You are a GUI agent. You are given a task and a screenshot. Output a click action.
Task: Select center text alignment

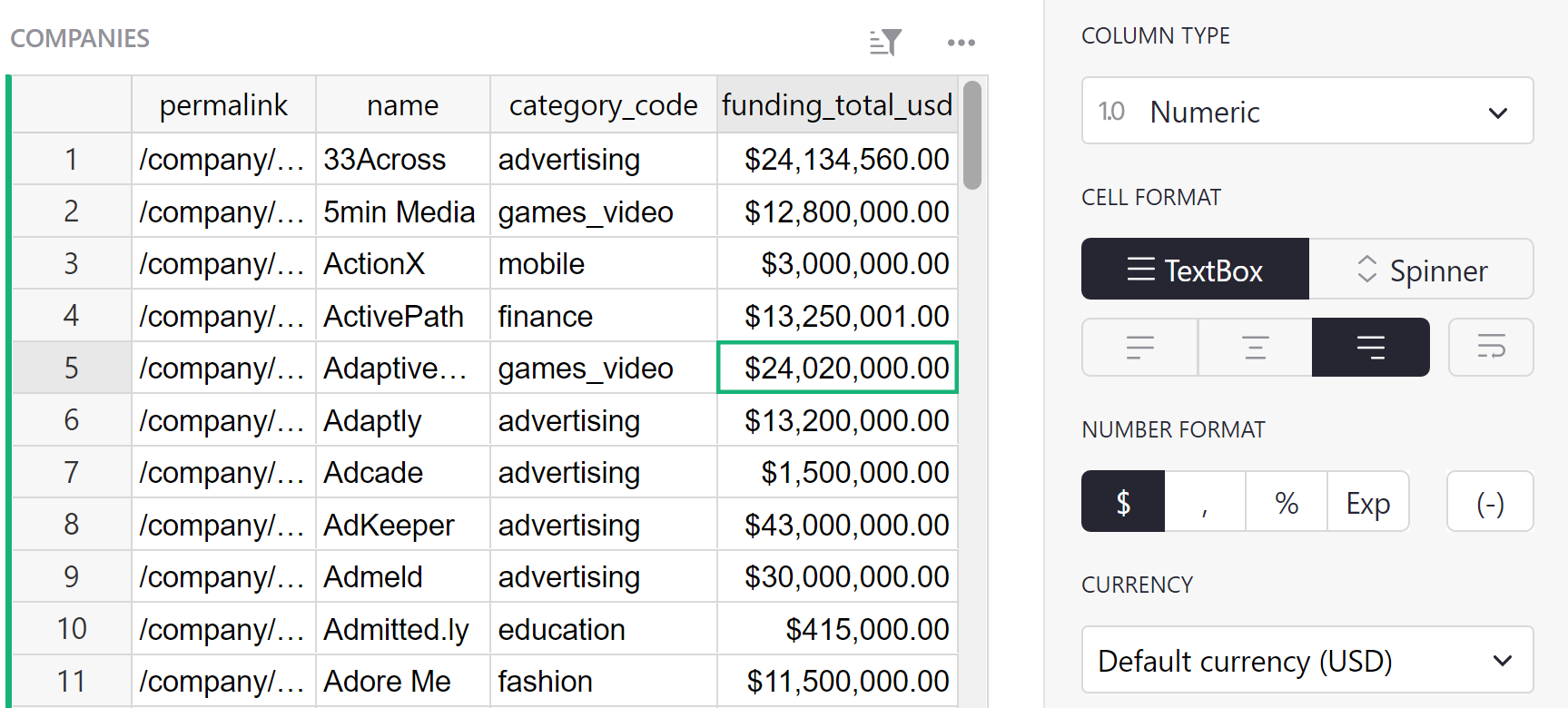1255,348
